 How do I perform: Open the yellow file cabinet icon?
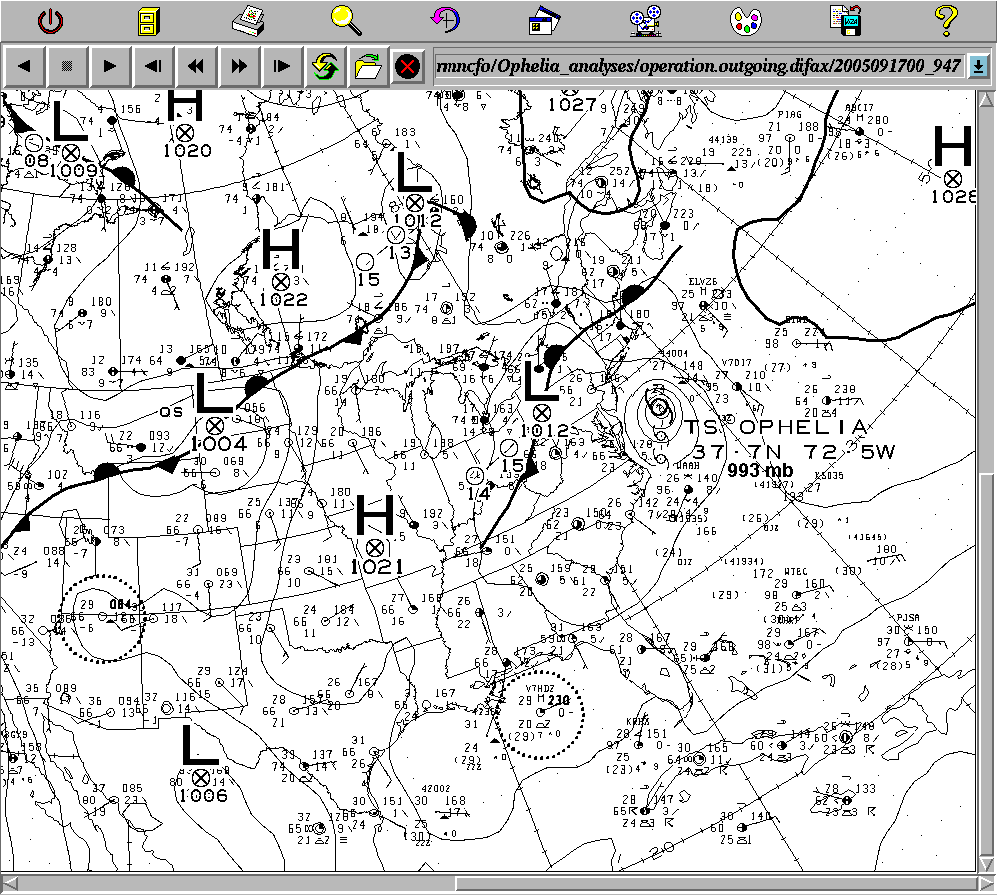(x=148, y=19)
